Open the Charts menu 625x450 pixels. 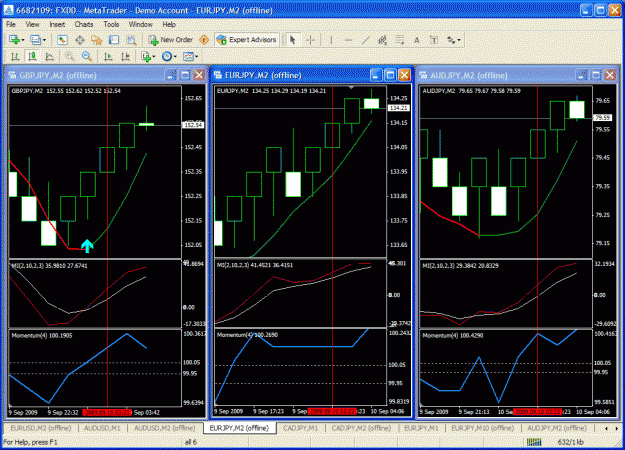pos(84,24)
